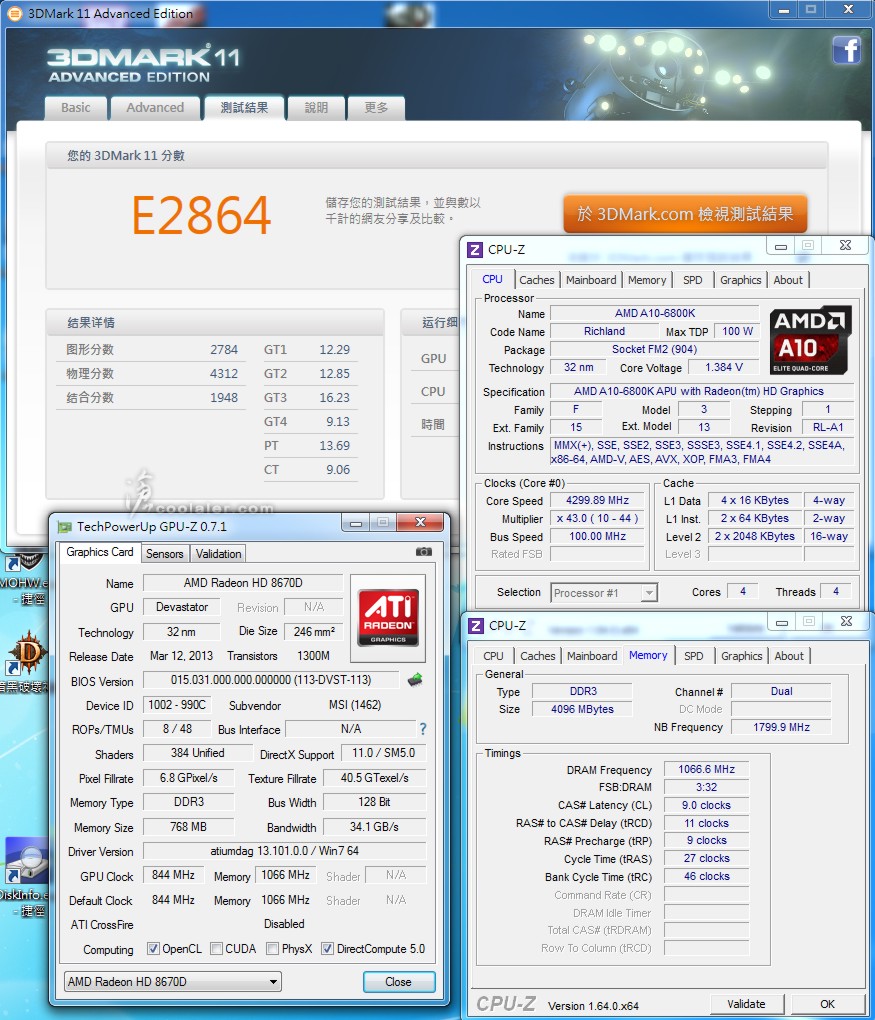Switch to the CPU tab in the lower CPU-Z

pyautogui.click(x=493, y=656)
